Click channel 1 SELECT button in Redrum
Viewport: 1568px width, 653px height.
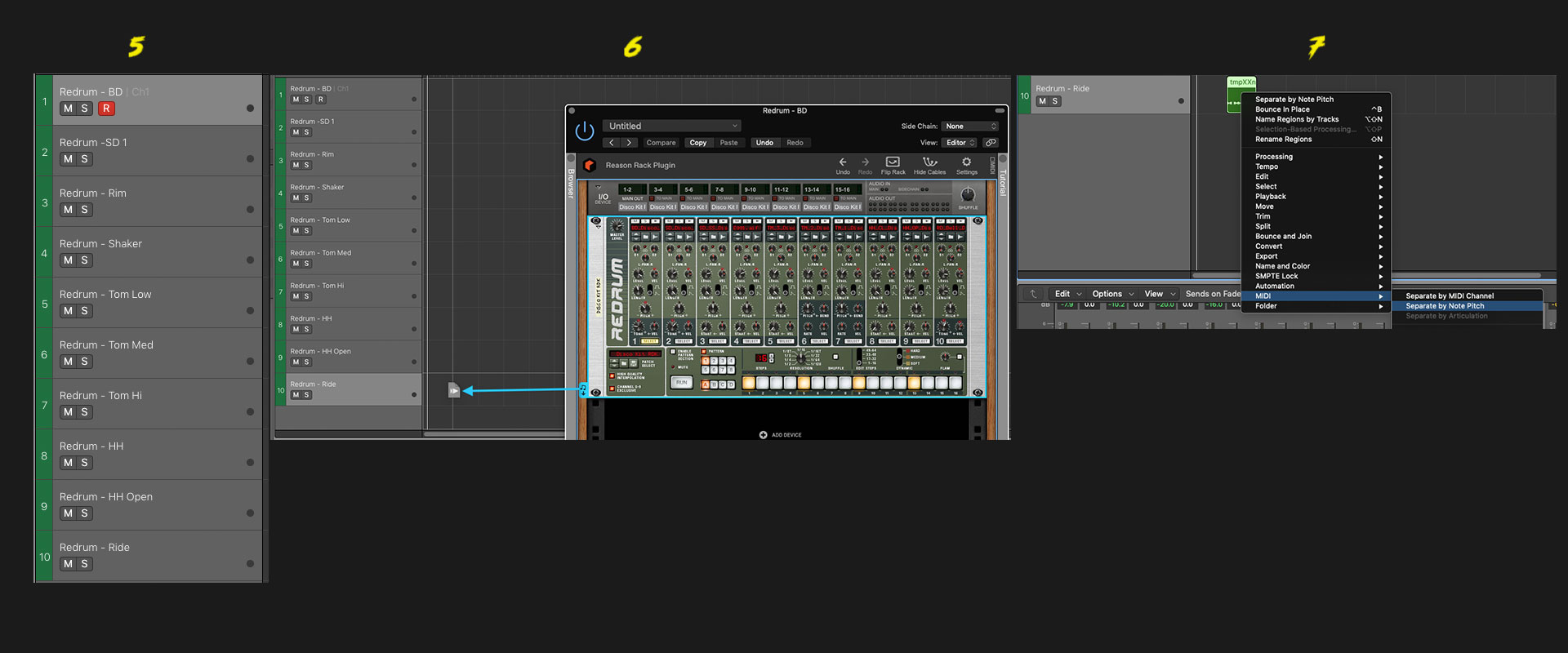[650, 341]
